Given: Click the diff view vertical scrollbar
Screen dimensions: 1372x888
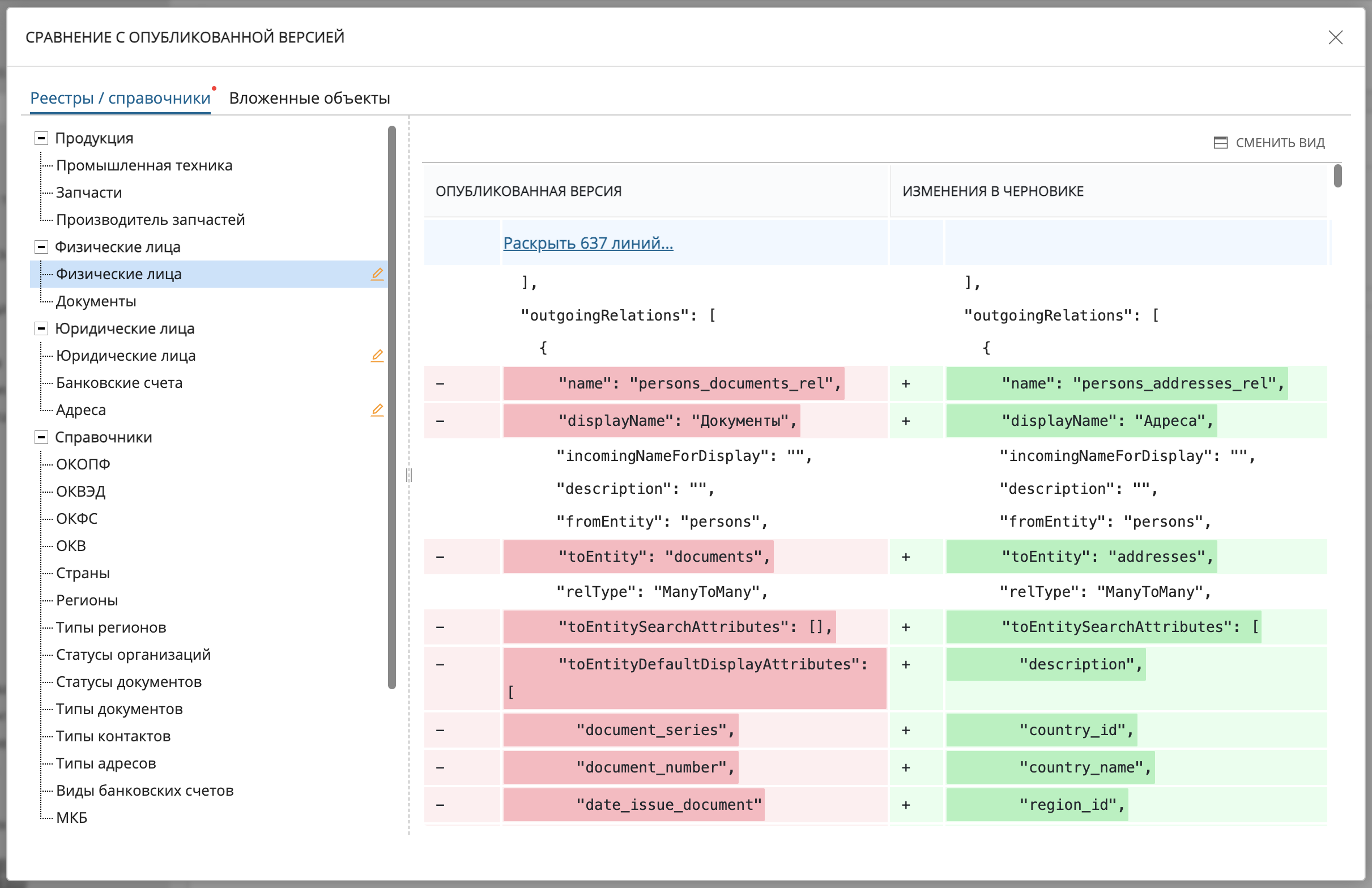Looking at the screenshot, I should point(1337,176).
